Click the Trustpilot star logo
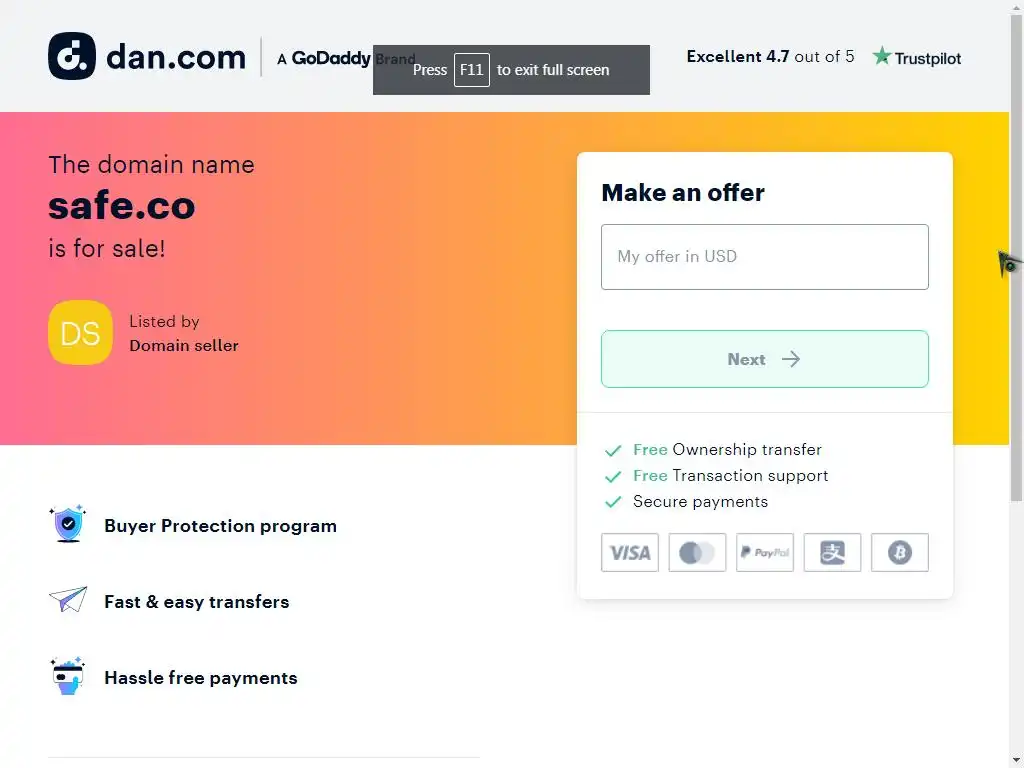The width and height of the screenshot is (1024, 768). pyautogui.click(x=881, y=57)
